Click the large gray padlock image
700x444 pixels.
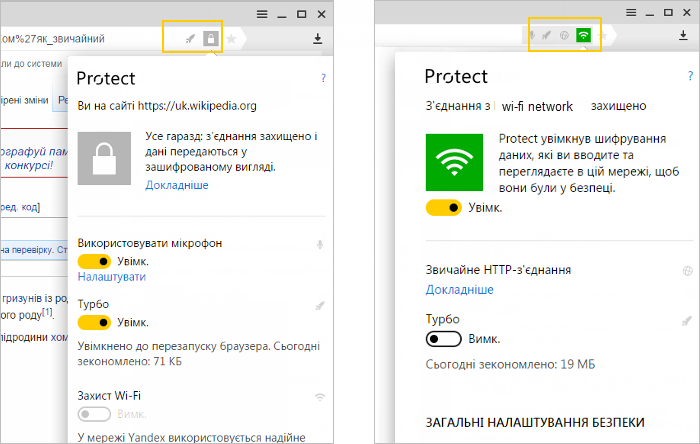point(104,158)
